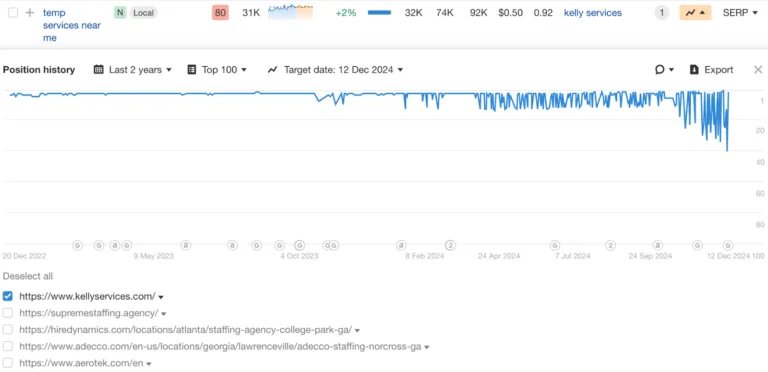Check the hiredynamics.com URL checkbox
The image size is (768, 372).
tap(7, 329)
